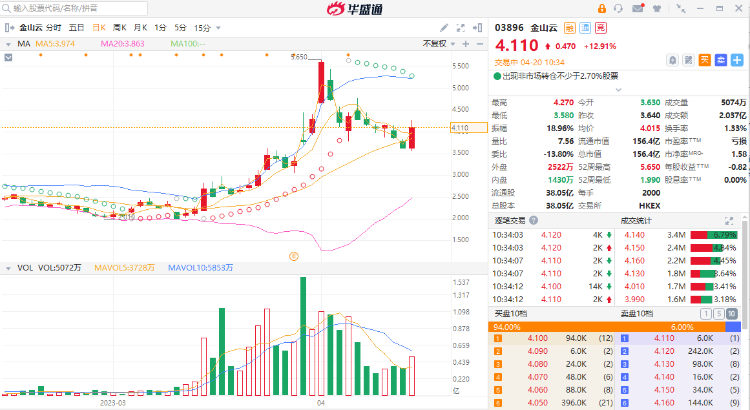Click the 10:34:12 tick with 14K volume

tap(552, 286)
